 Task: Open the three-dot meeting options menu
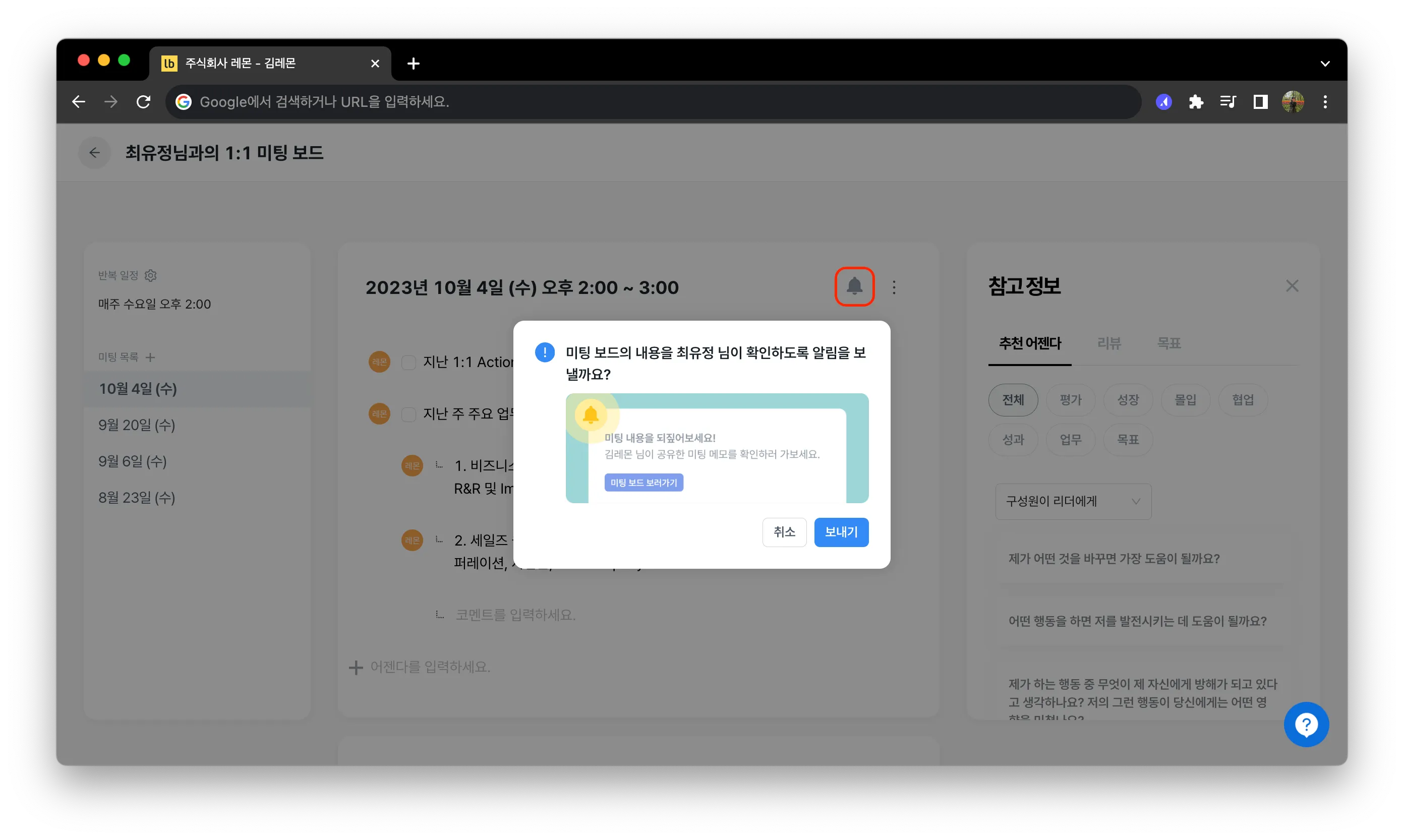(894, 287)
